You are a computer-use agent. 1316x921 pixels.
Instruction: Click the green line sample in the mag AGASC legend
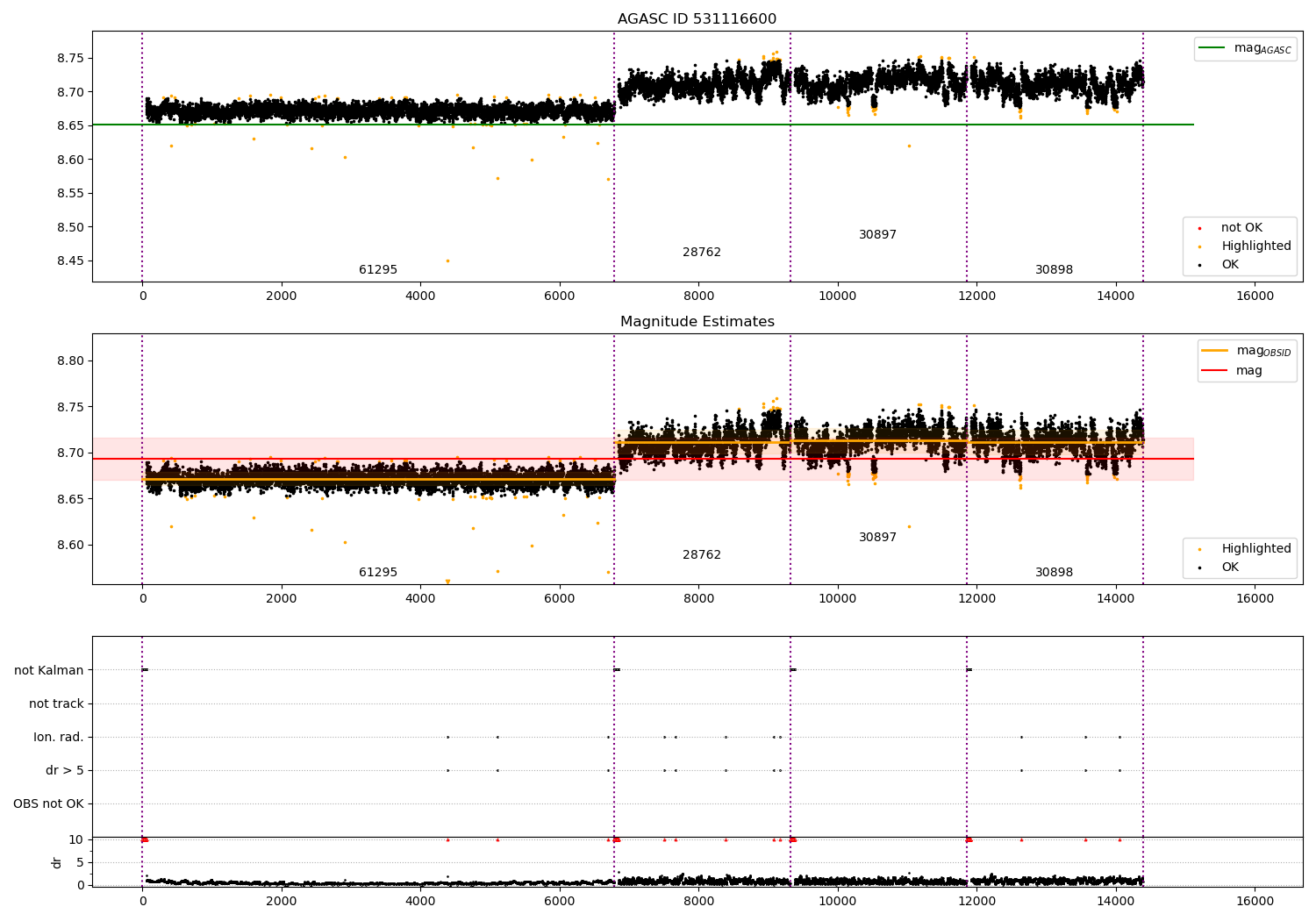1212,48
